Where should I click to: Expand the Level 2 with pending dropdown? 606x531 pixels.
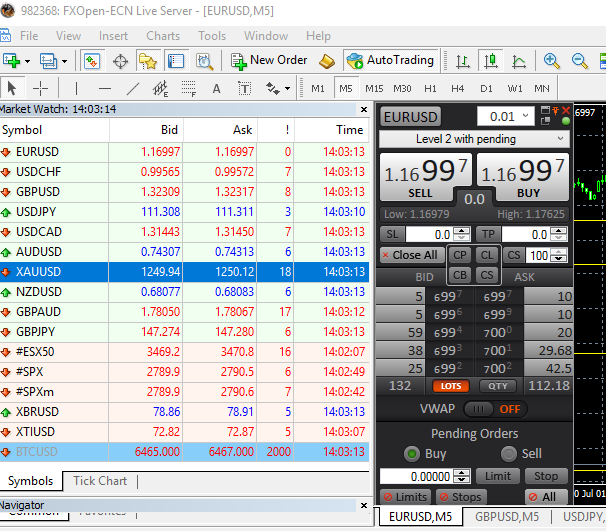click(x=559, y=139)
